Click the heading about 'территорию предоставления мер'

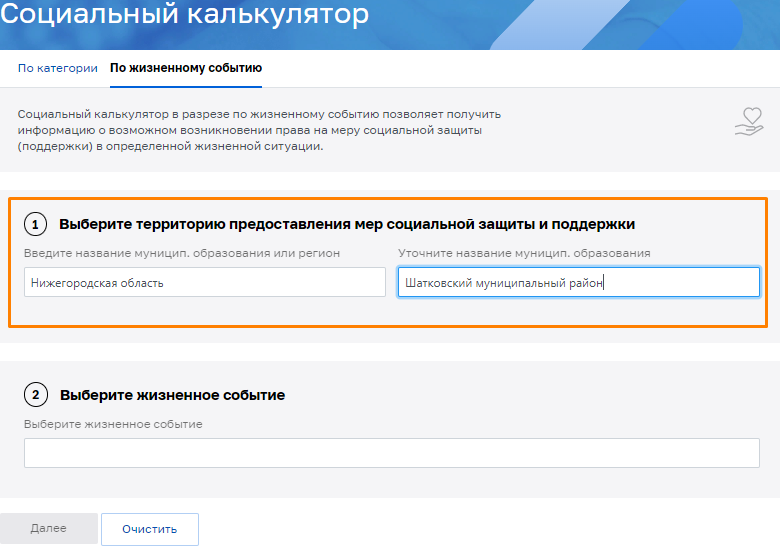[x=347, y=224]
